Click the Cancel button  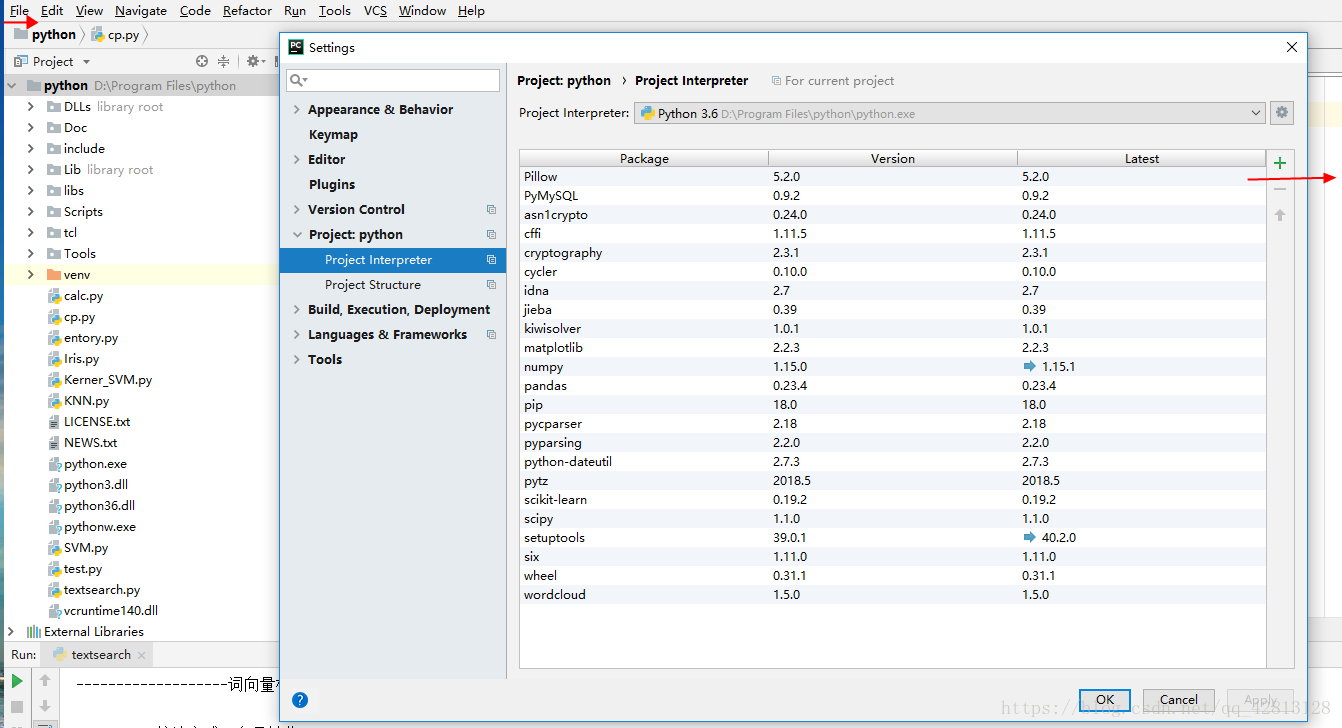click(x=1178, y=700)
